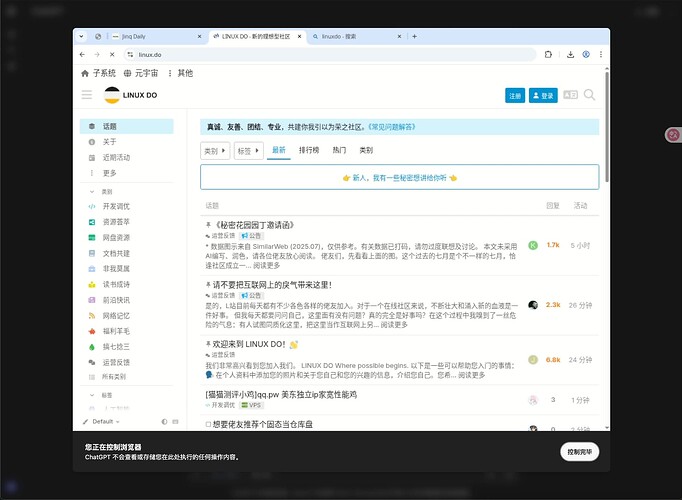Open the tab search dropdown arrow
Image resolution: width=682 pixels, height=500 pixels.
[x=81, y=37]
